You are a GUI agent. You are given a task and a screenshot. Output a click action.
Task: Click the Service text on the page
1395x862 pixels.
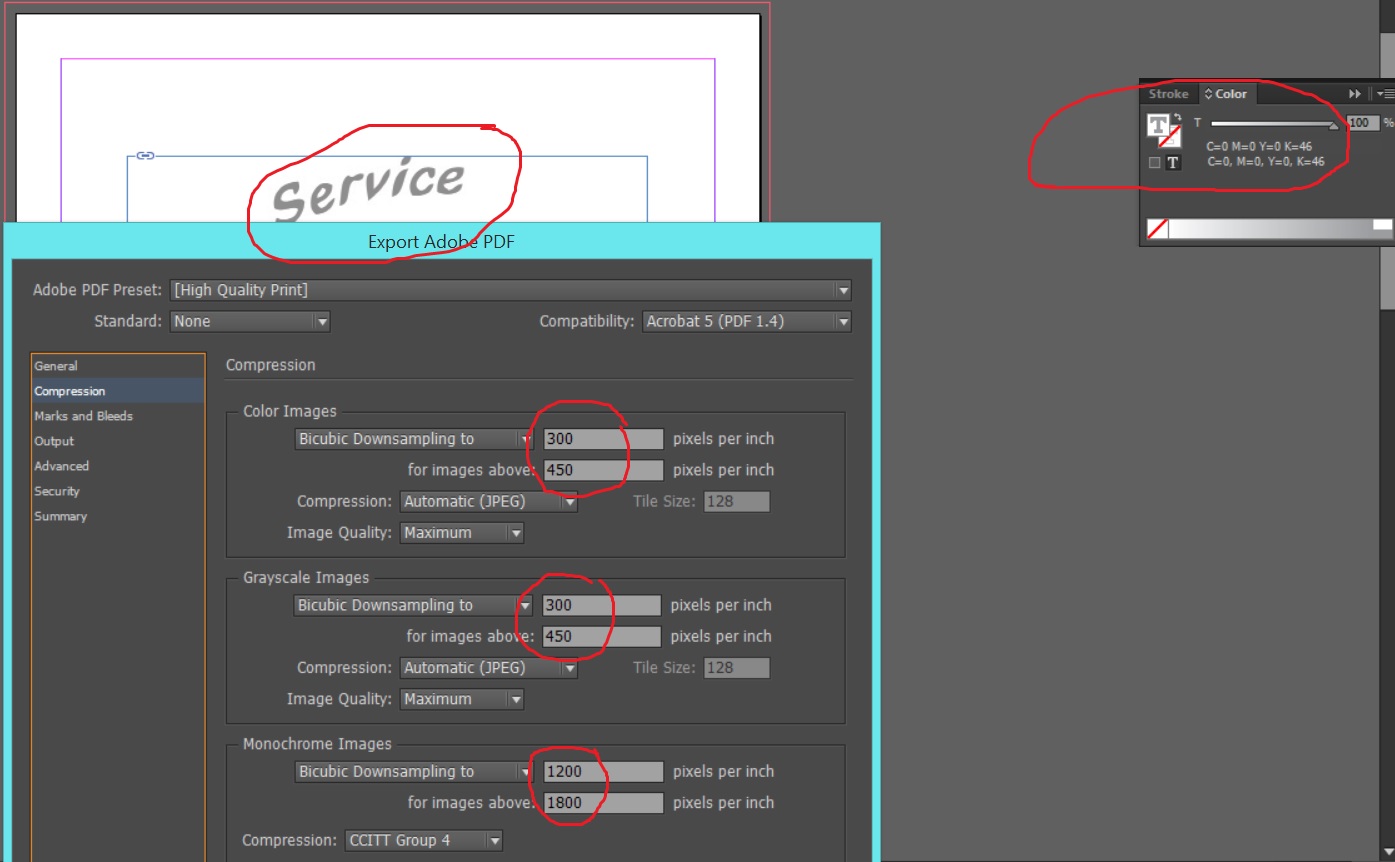tap(369, 189)
